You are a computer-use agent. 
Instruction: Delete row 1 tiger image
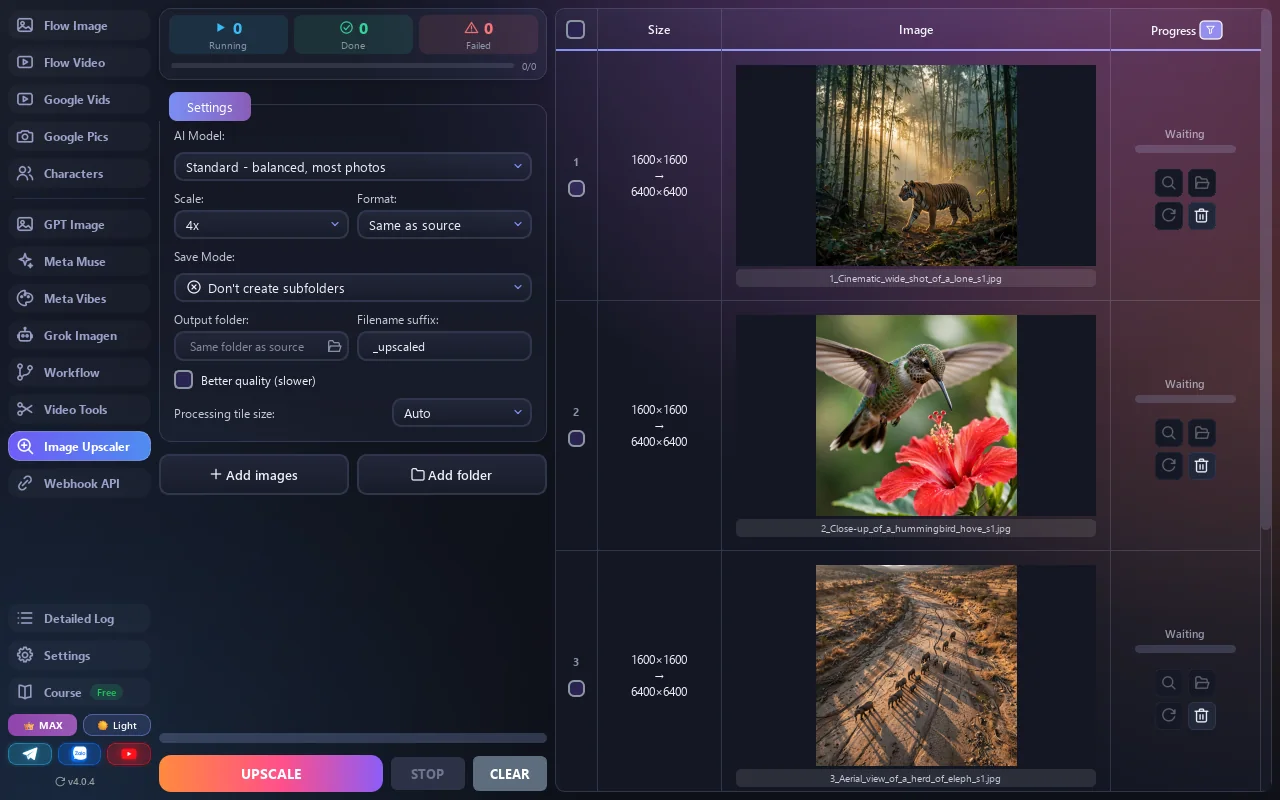pyautogui.click(x=1202, y=215)
